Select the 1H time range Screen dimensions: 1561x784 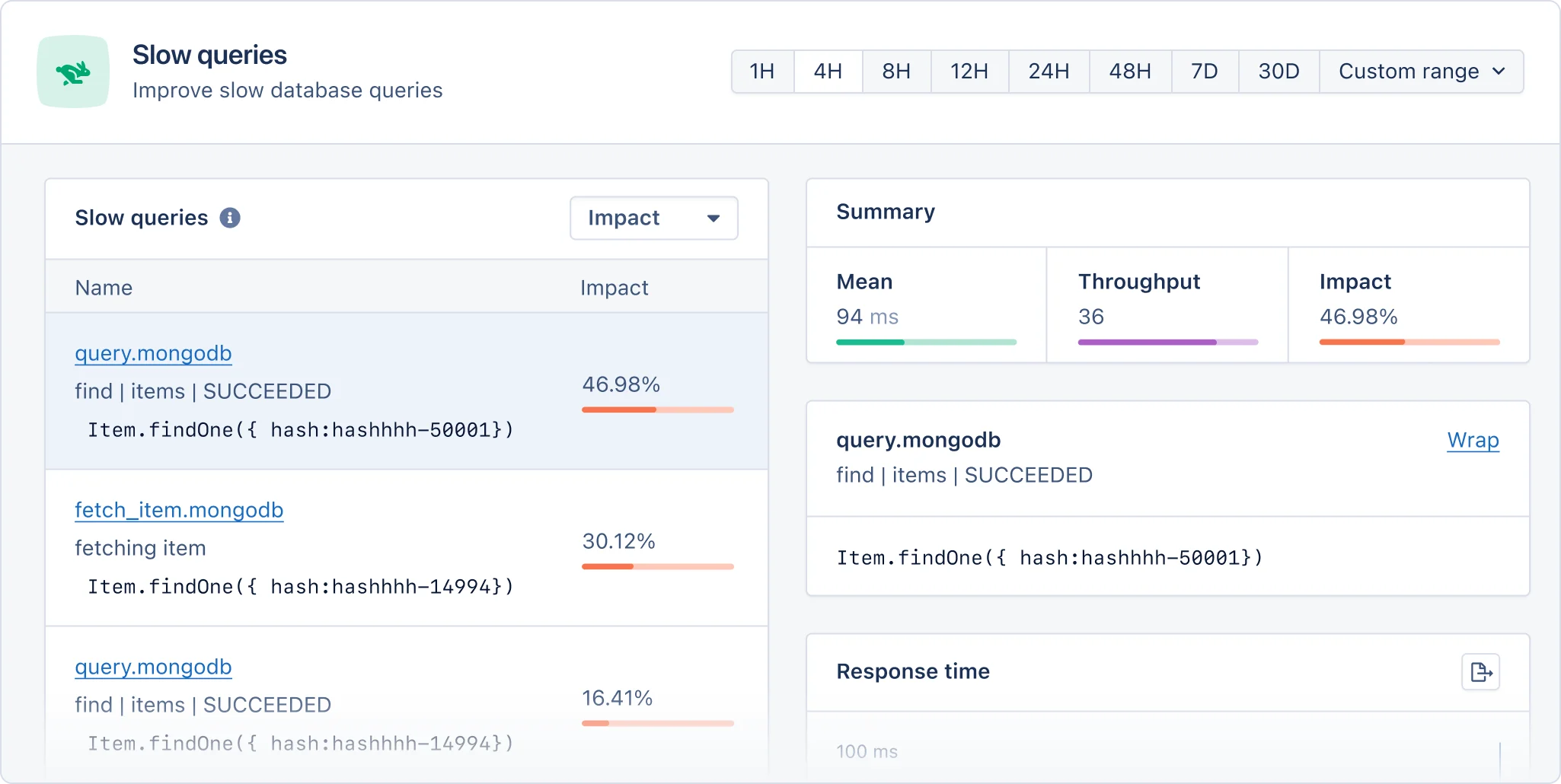762,72
